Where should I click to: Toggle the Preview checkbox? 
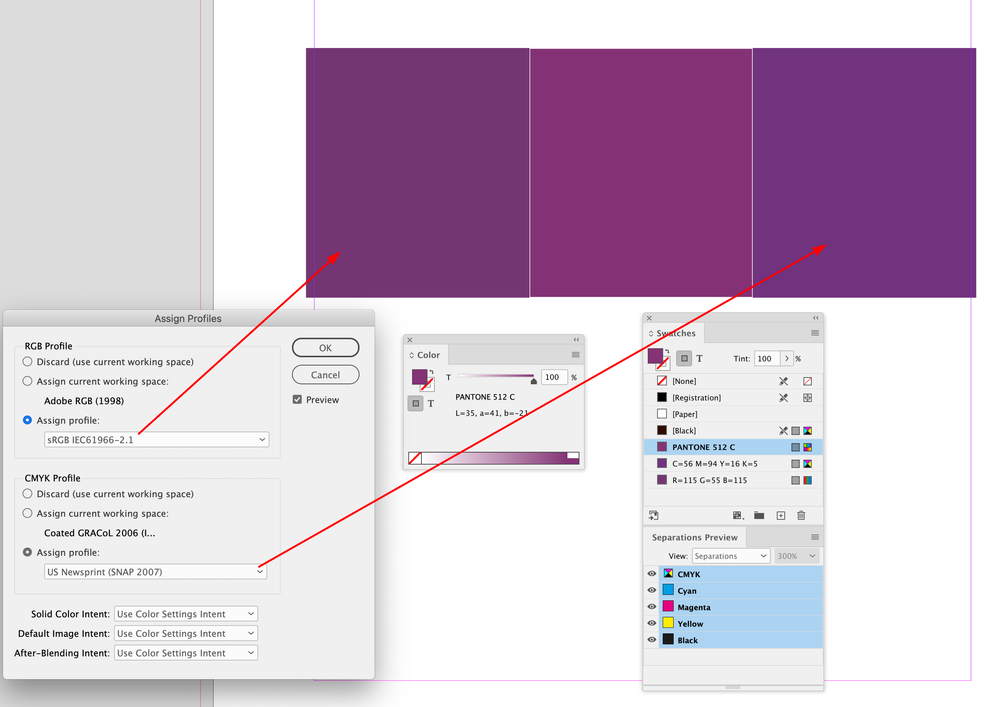point(298,399)
